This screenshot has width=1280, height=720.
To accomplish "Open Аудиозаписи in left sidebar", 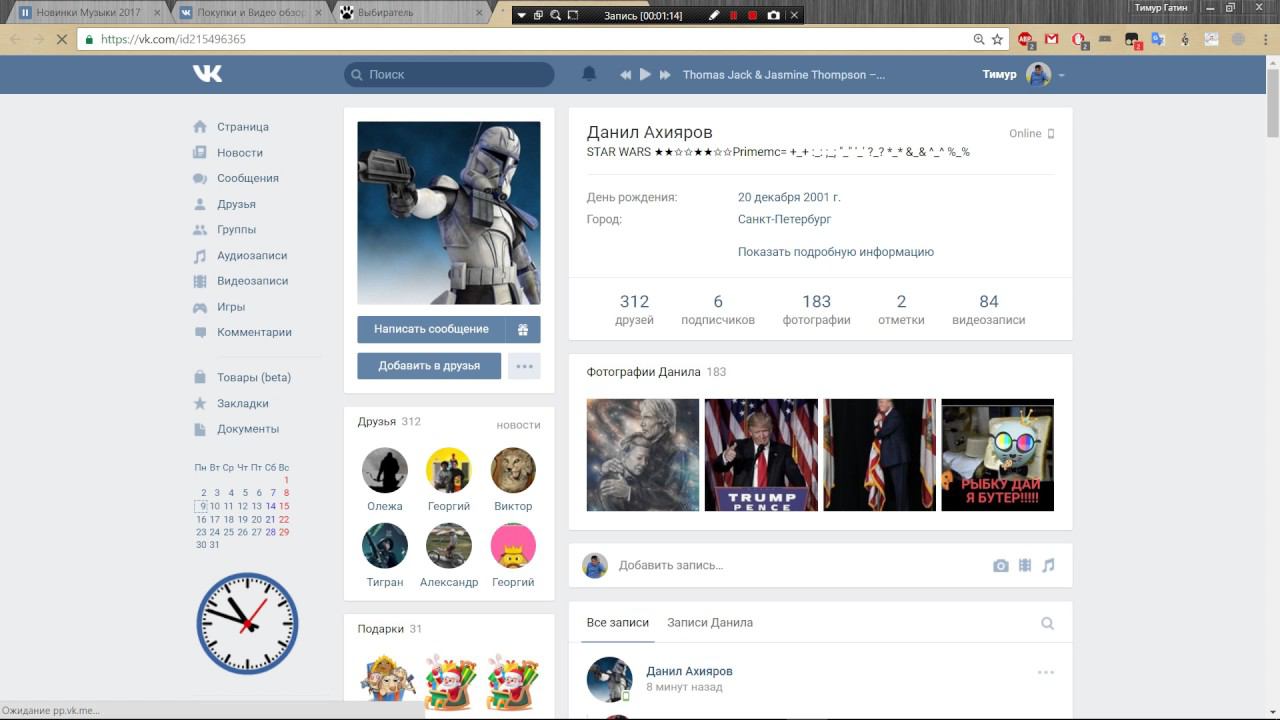I will [252, 255].
